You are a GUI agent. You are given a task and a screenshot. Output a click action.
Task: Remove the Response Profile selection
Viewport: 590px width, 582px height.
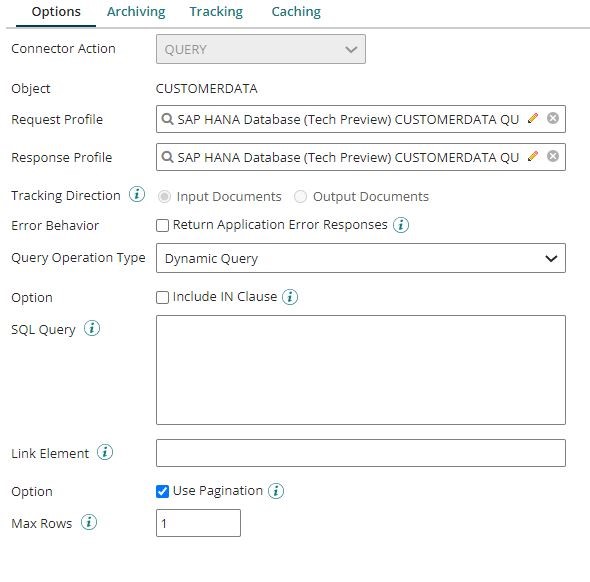pos(552,156)
